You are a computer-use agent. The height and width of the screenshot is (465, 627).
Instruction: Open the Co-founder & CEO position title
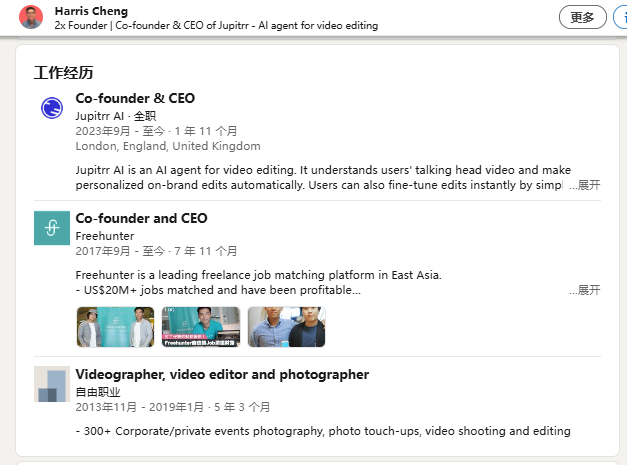click(x=135, y=98)
